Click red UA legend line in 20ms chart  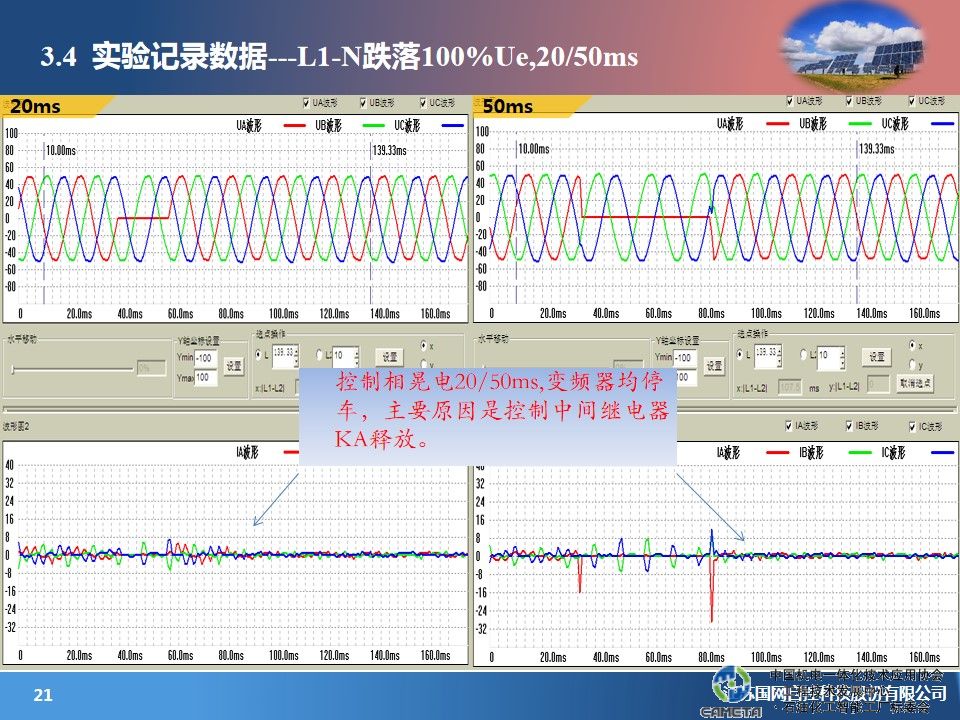click(x=294, y=126)
